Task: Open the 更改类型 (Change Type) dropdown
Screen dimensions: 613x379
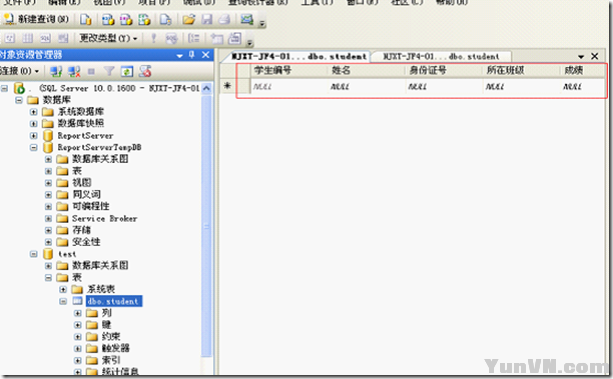Action: click(108, 38)
